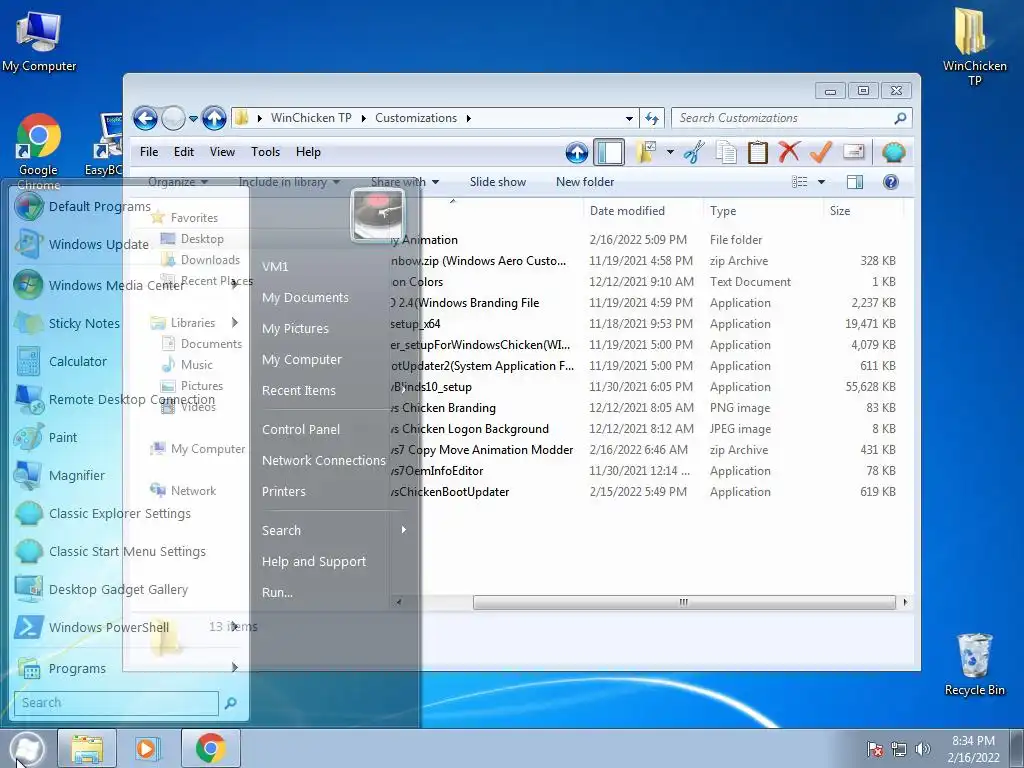Click the red X Delete icon
The width and height of the screenshot is (1024, 768).
pos(789,152)
